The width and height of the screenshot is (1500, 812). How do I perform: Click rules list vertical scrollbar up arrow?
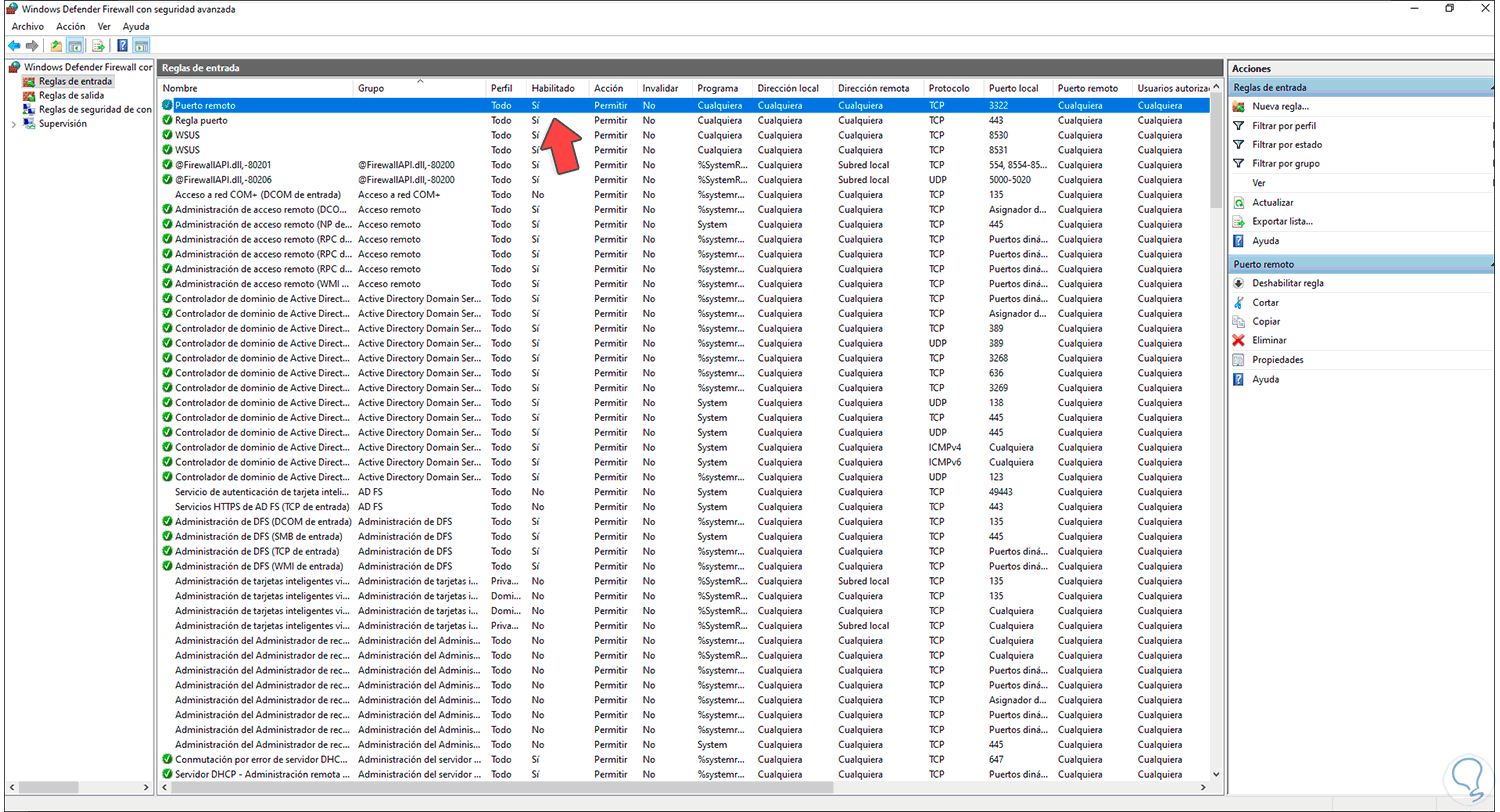click(x=1216, y=89)
